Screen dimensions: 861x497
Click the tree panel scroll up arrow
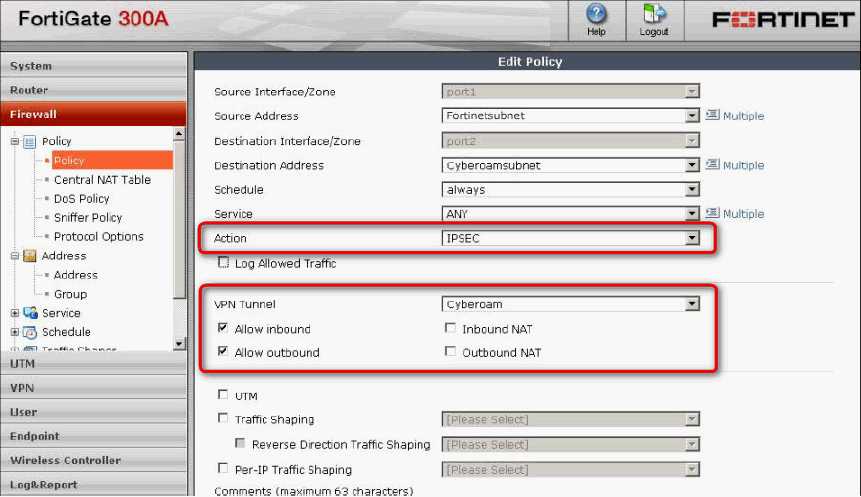[179, 133]
